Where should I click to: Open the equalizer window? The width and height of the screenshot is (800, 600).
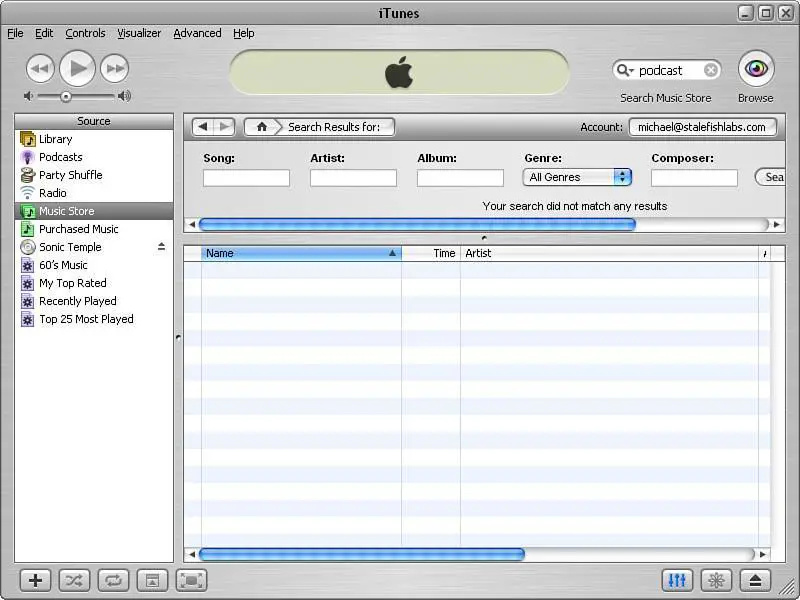(677, 580)
